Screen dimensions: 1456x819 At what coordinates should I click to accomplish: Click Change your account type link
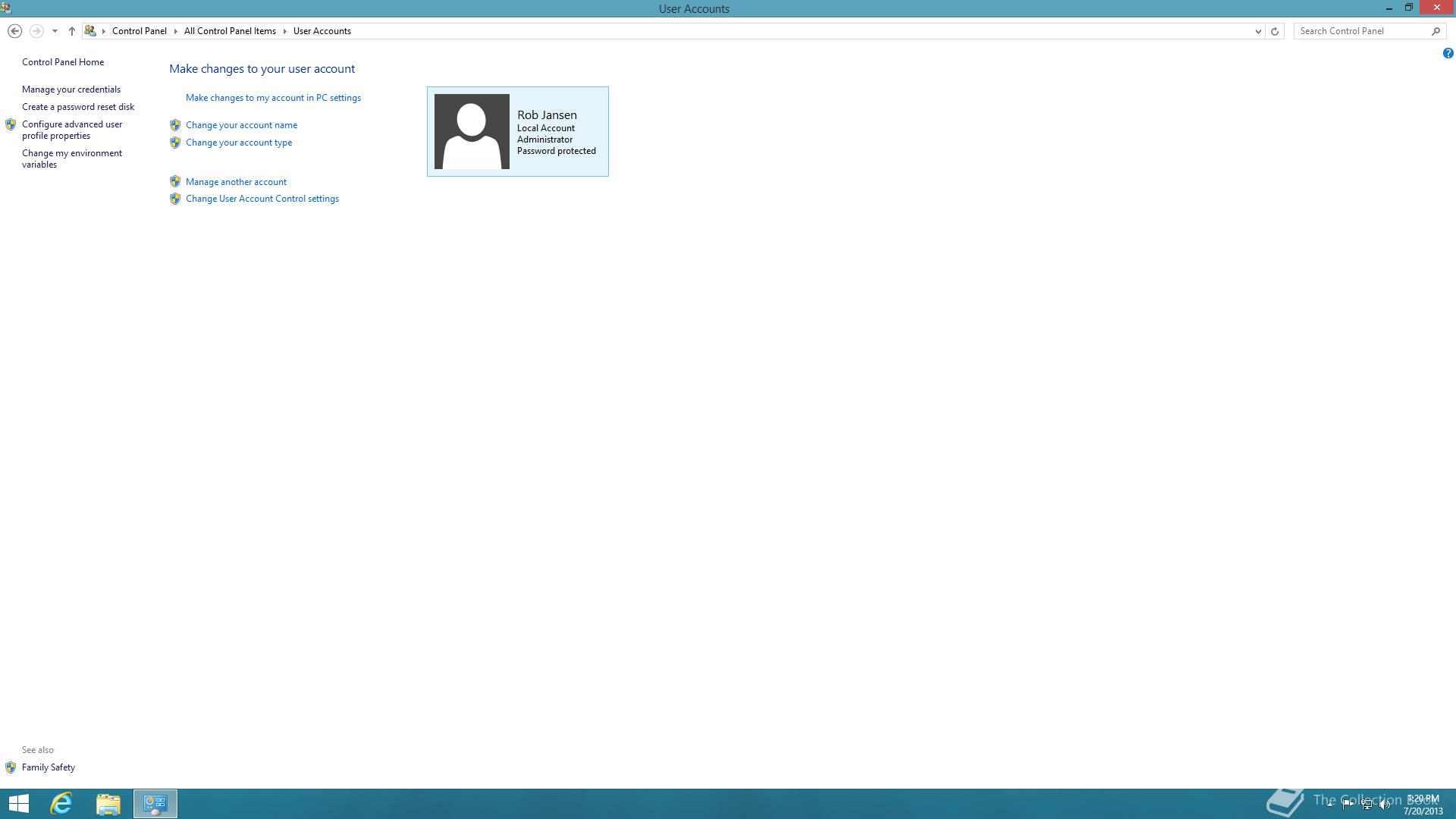[x=239, y=143]
